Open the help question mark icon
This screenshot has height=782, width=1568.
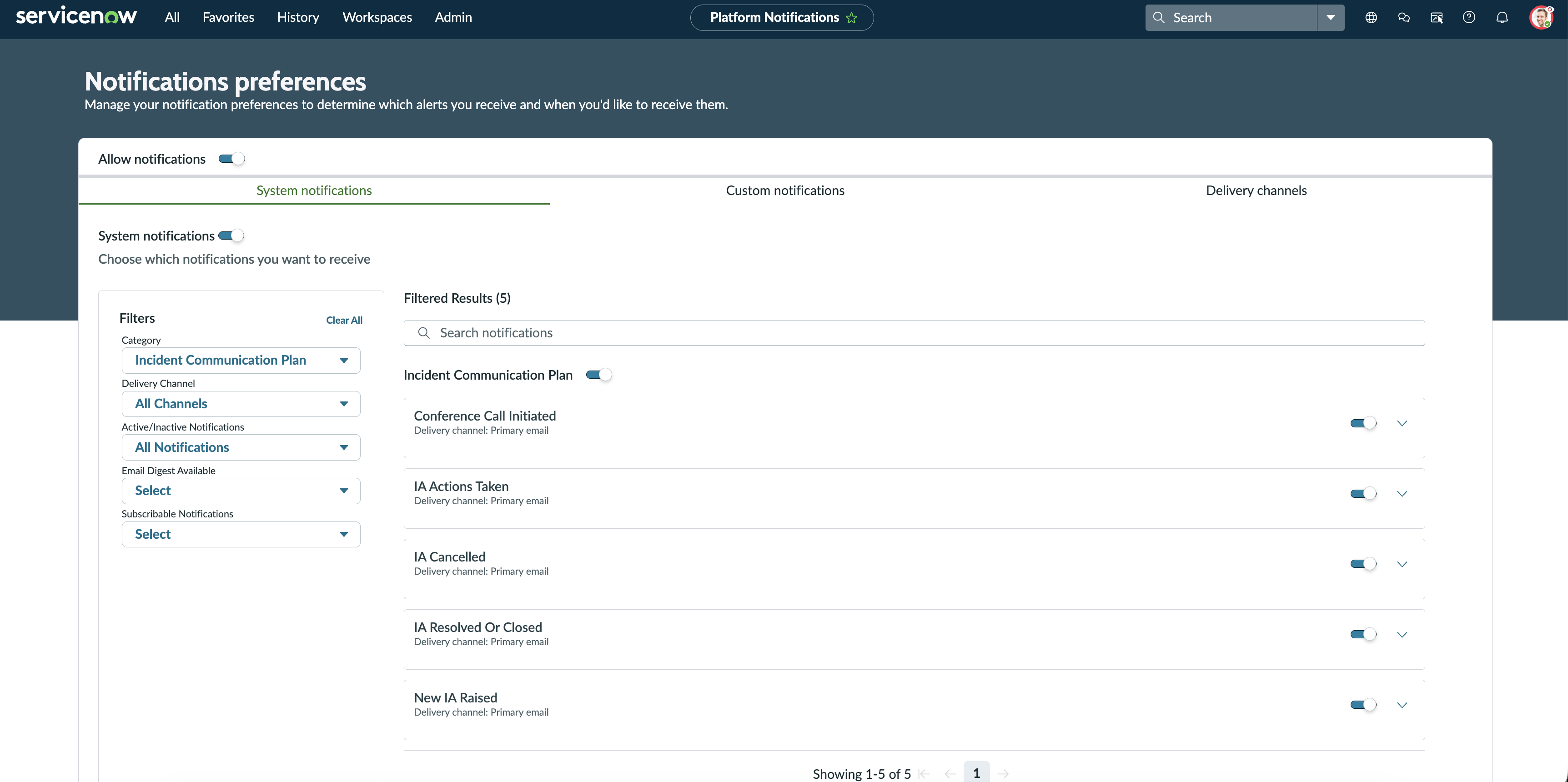(1469, 18)
